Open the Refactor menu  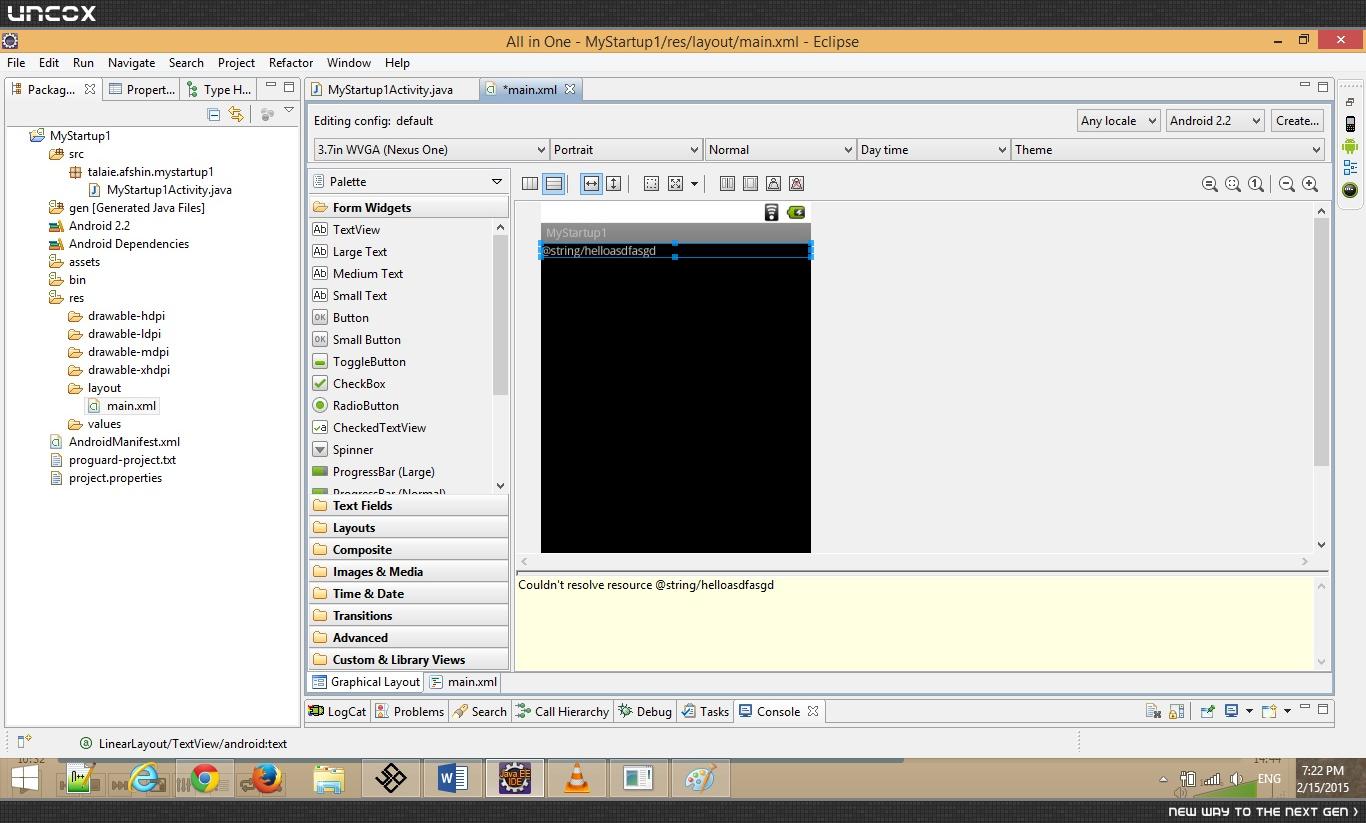[291, 63]
